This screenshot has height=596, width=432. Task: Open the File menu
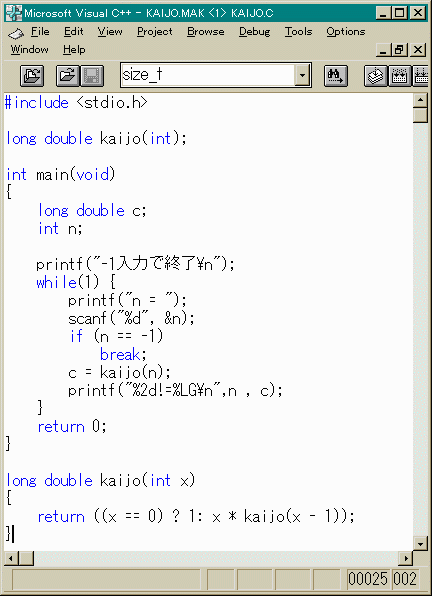tap(40, 32)
